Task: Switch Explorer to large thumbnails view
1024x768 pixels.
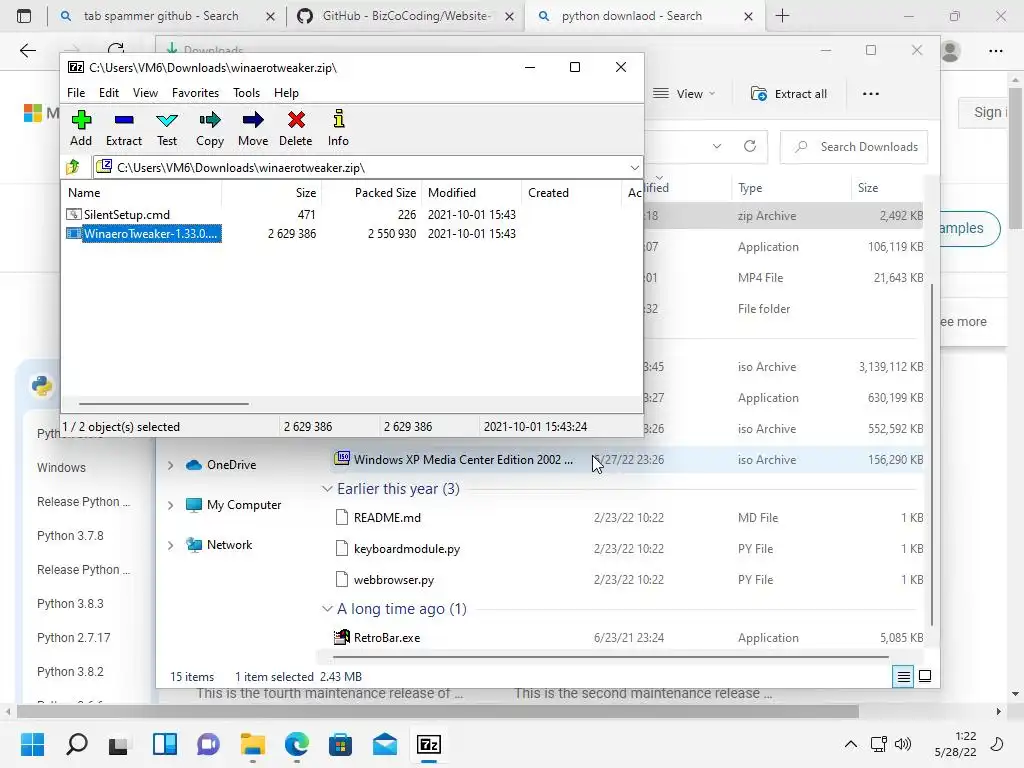Action: tap(925, 676)
